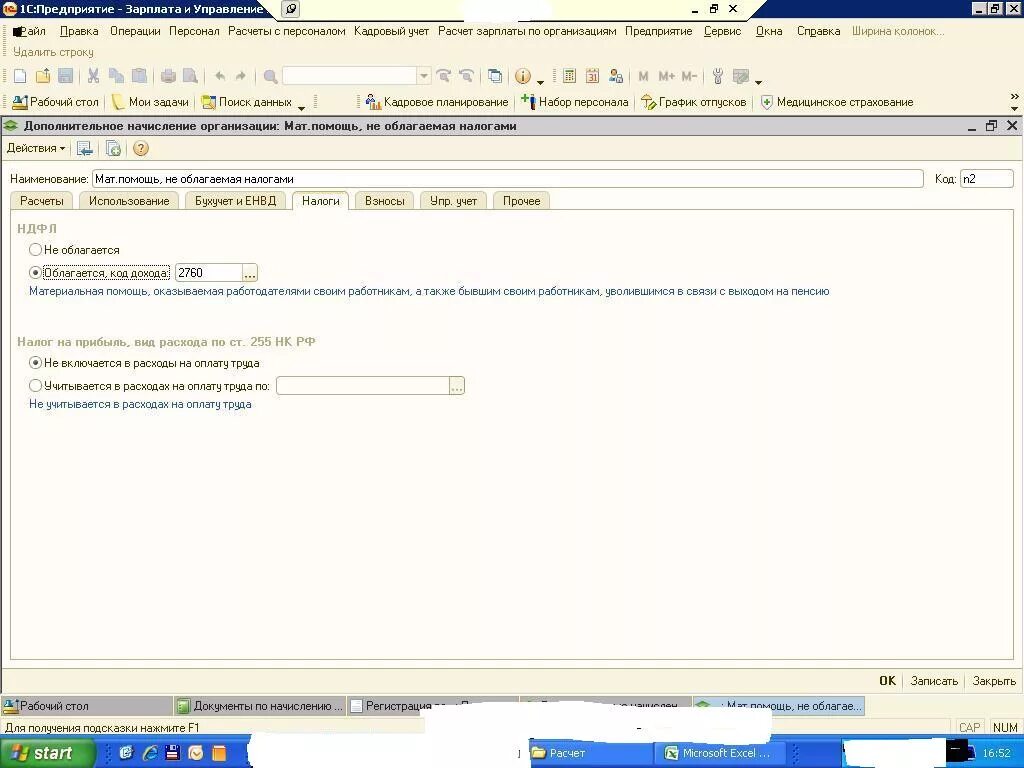Open the info help icon
The height and width of the screenshot is (768, 1024).
pos(522,76)
